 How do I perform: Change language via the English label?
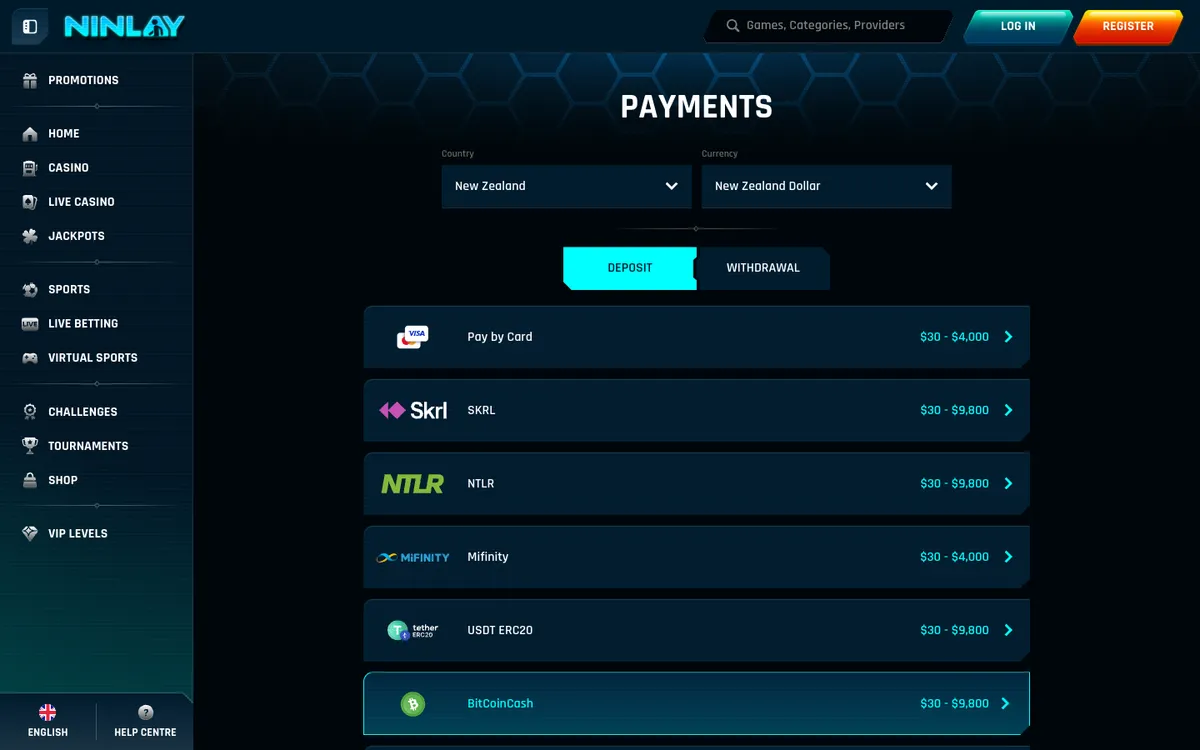(48, 733)
